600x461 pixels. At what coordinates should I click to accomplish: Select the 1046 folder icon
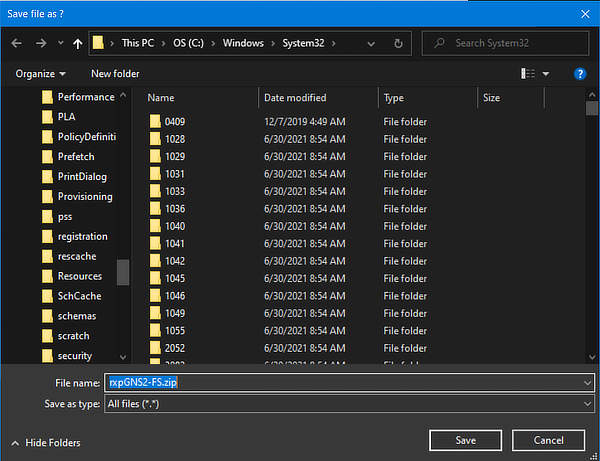pyautogui.click(x=155, y=295)
